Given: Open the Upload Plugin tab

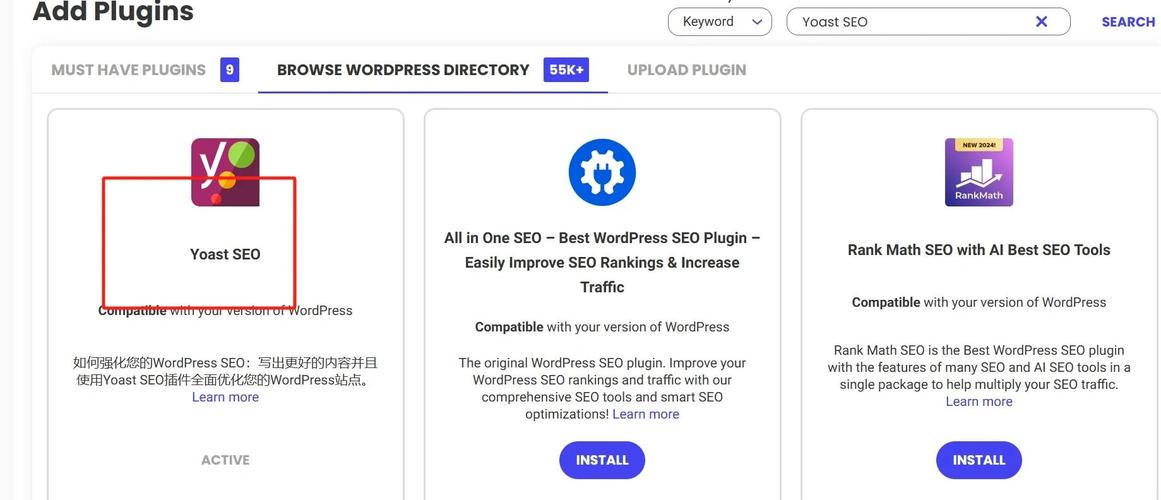Looking at the screenshot, I should pyautogui.click(x=686, y=70).
